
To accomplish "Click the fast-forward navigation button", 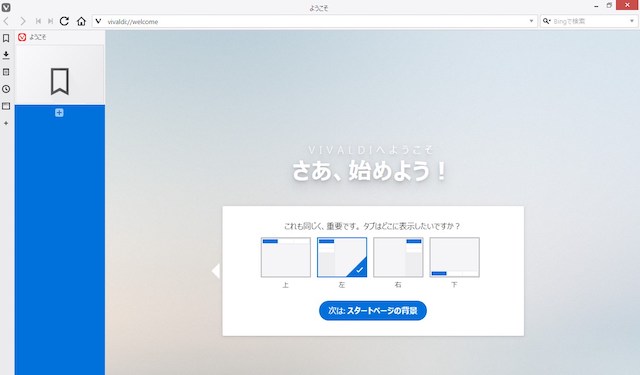I will [50, 21].
